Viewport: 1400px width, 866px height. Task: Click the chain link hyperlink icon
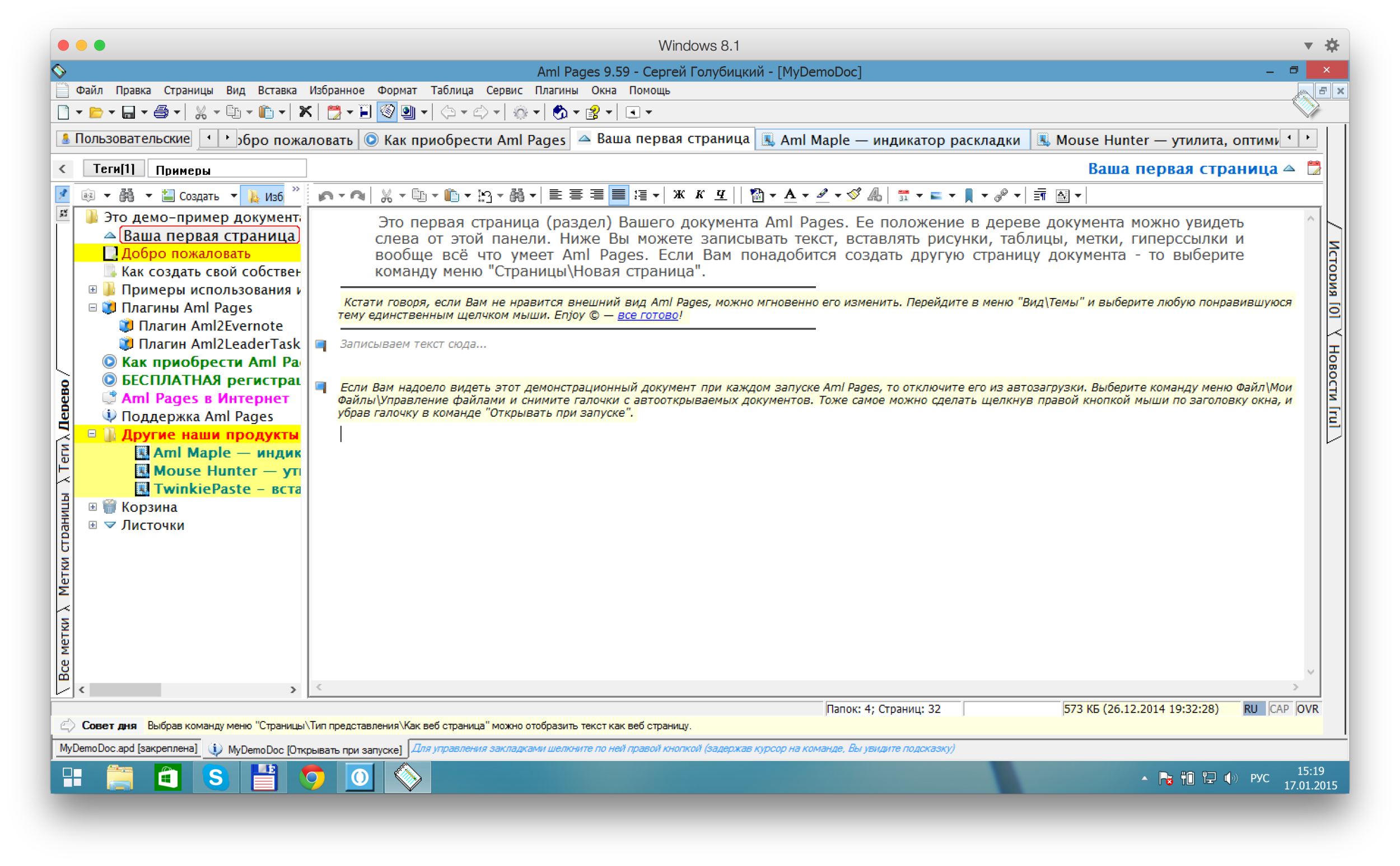point(1000,195)
